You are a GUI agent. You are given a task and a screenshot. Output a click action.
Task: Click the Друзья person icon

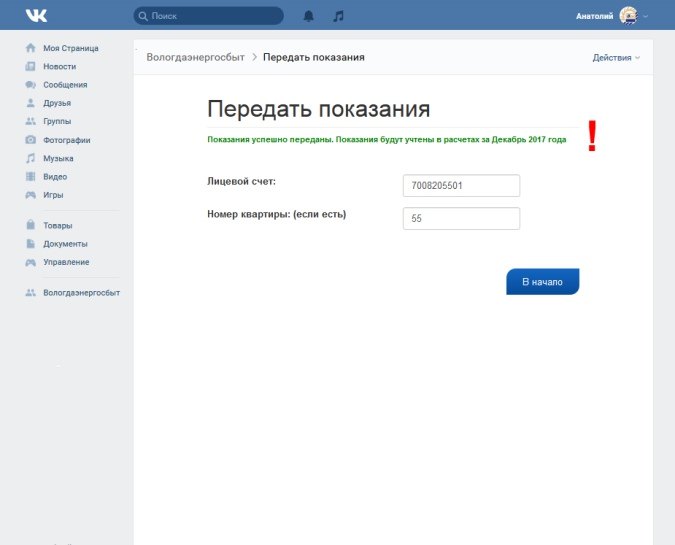31,103
